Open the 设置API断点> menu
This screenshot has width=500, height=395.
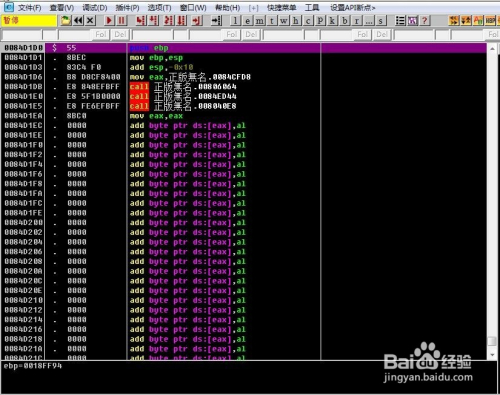point(353,7)
